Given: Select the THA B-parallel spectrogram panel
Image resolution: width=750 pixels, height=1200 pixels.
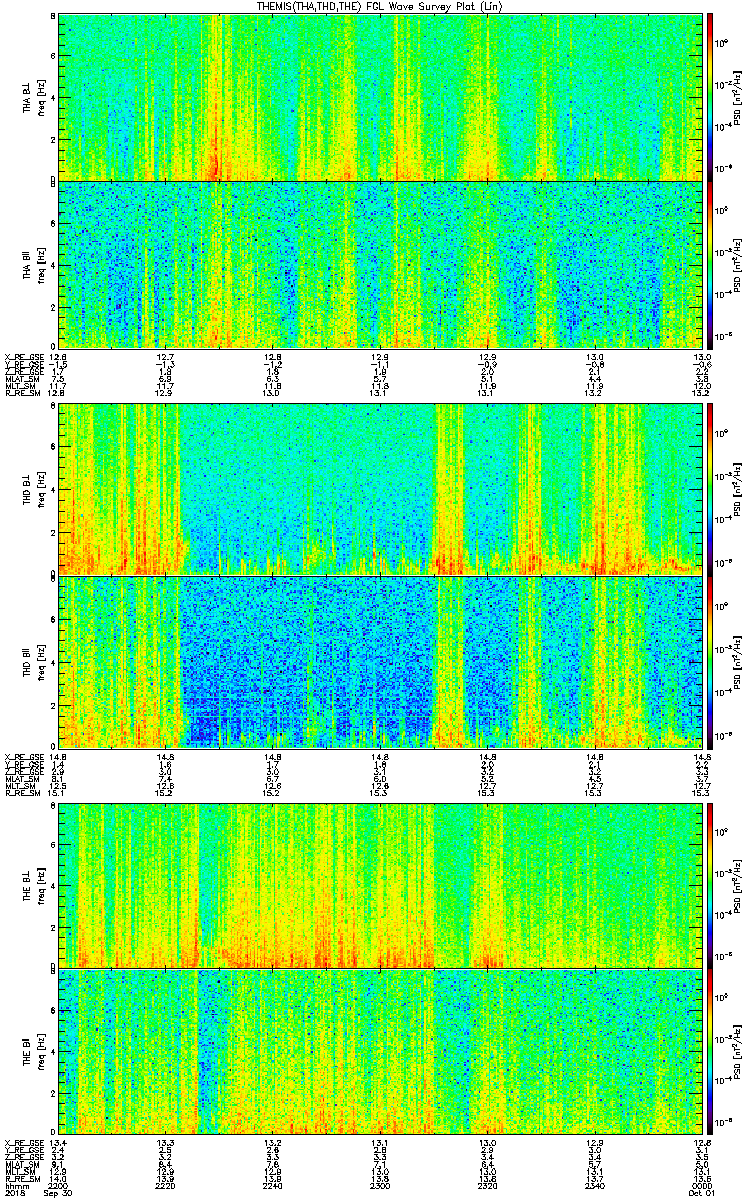Looking at the screenshot, I should coord(380,264).
